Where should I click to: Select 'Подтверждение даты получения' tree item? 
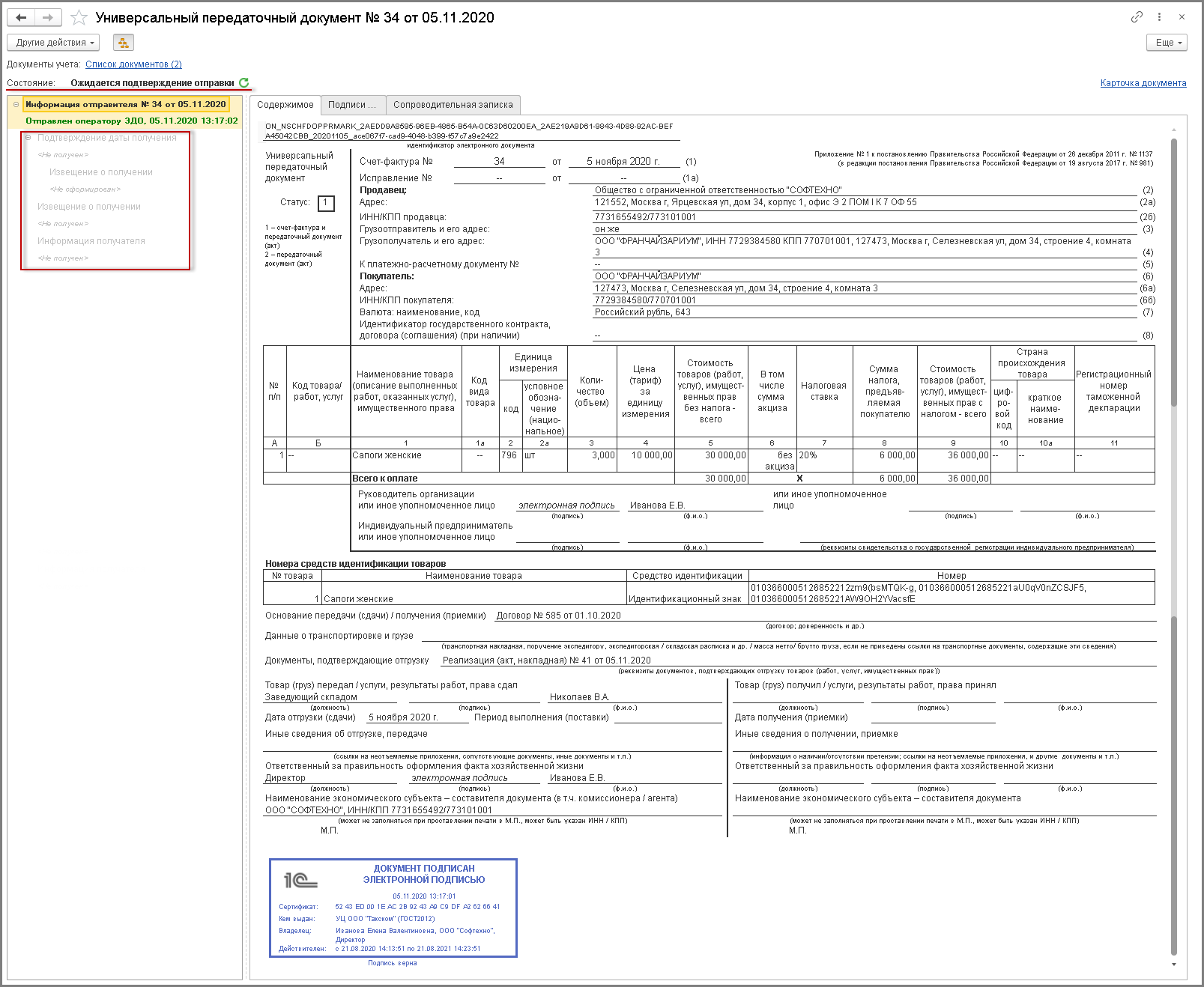pos(107,138)
